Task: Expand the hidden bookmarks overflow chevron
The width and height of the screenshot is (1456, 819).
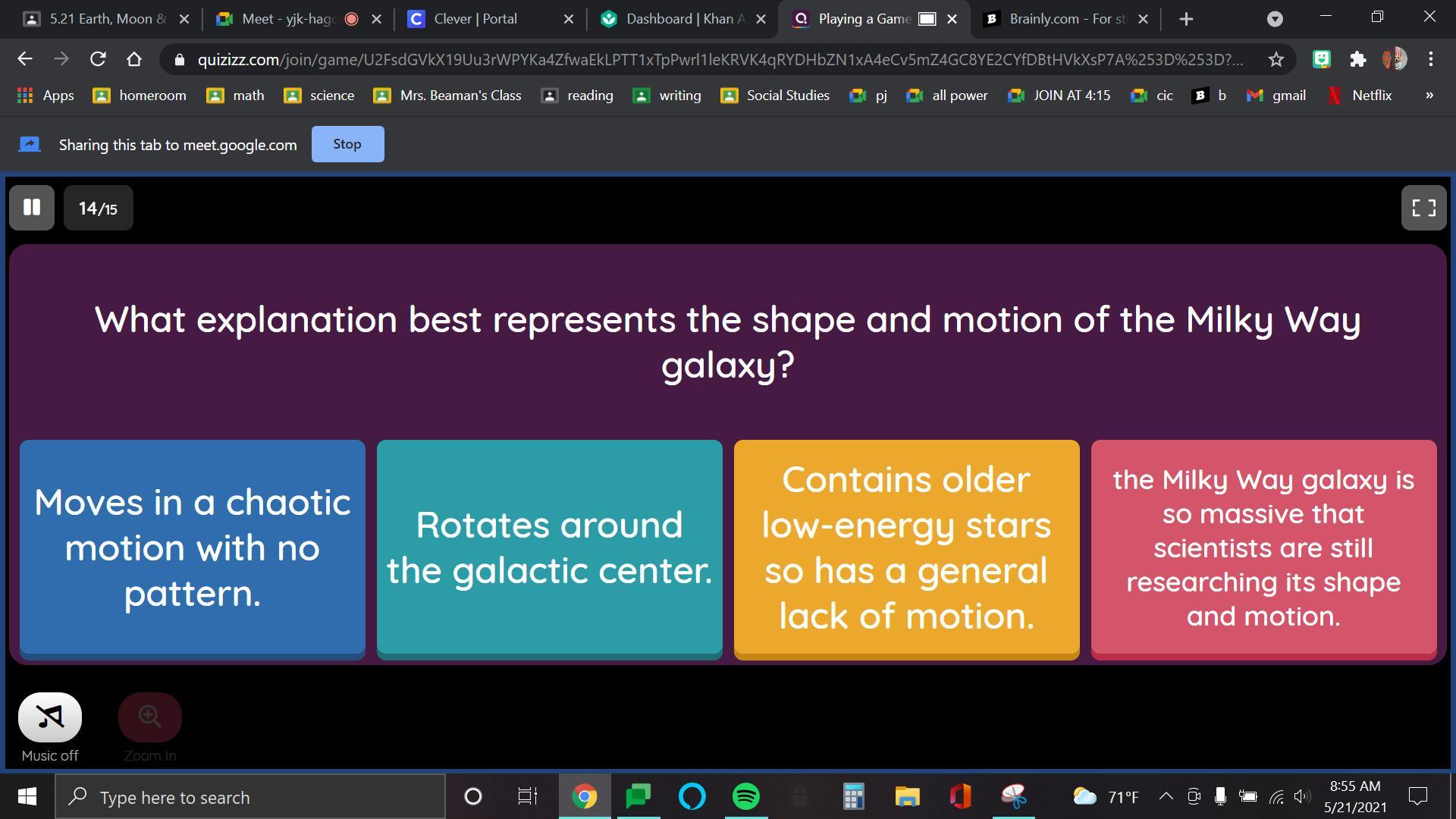Action: tap(1429, 96)
